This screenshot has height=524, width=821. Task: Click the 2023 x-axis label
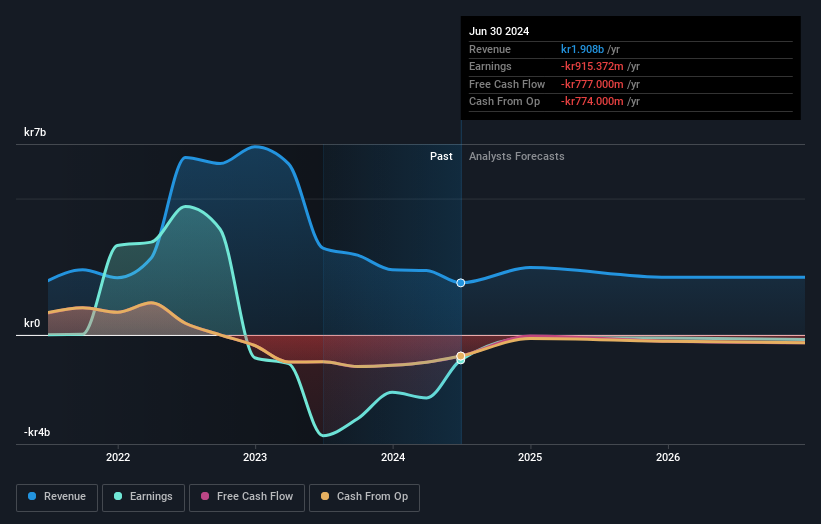point(255,457)
